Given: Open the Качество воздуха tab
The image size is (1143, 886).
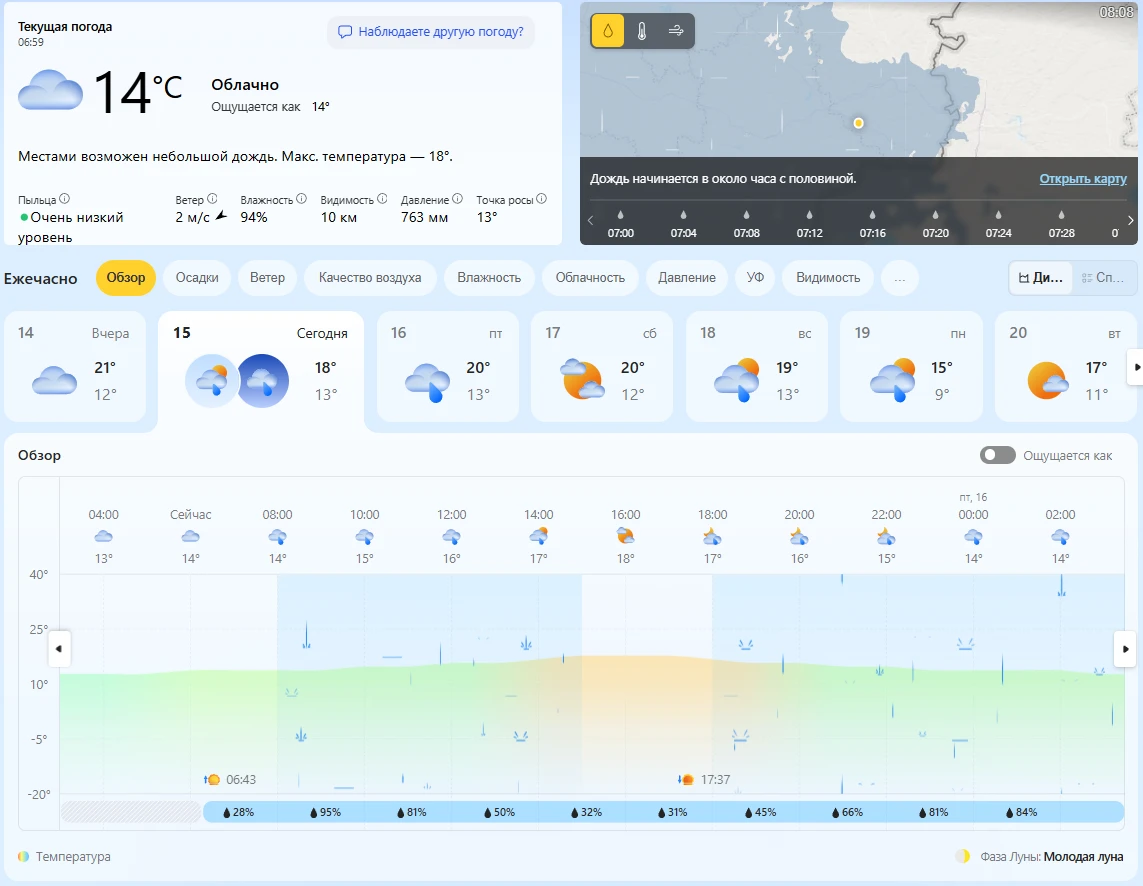Looking at the screenshot, I should point(370,278).
